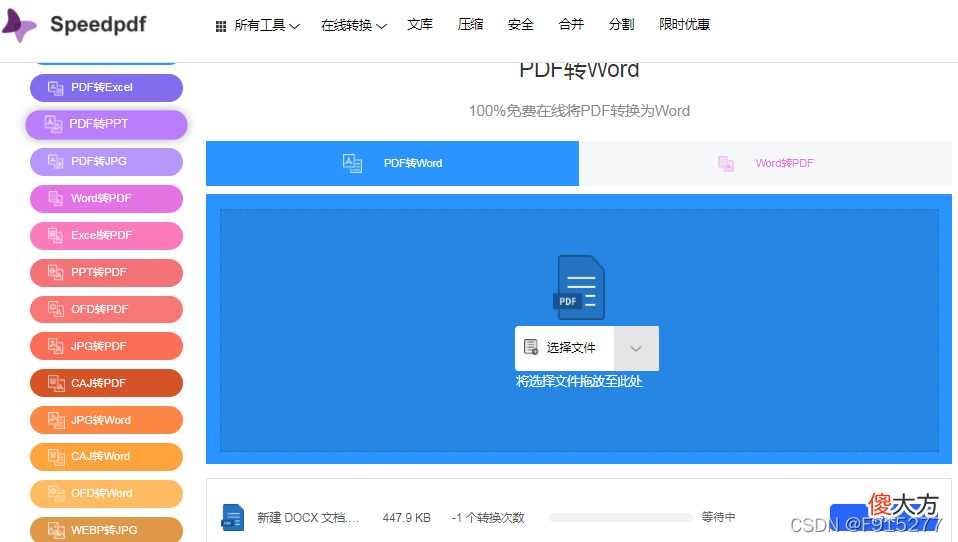
Task: Click the icon in the Word转PDF tab
Action: coord(725,163)
